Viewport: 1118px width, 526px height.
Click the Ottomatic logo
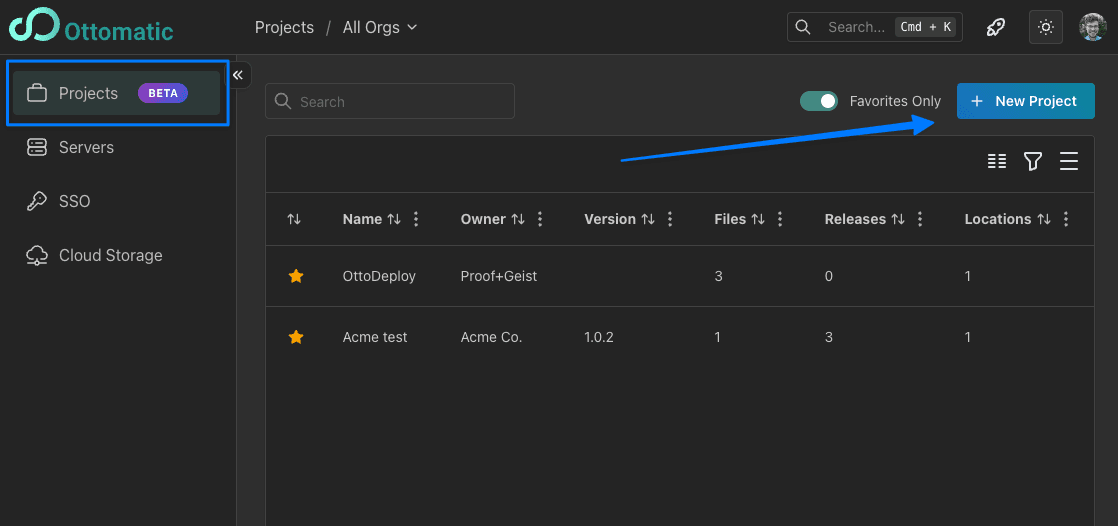coord(92,27)
